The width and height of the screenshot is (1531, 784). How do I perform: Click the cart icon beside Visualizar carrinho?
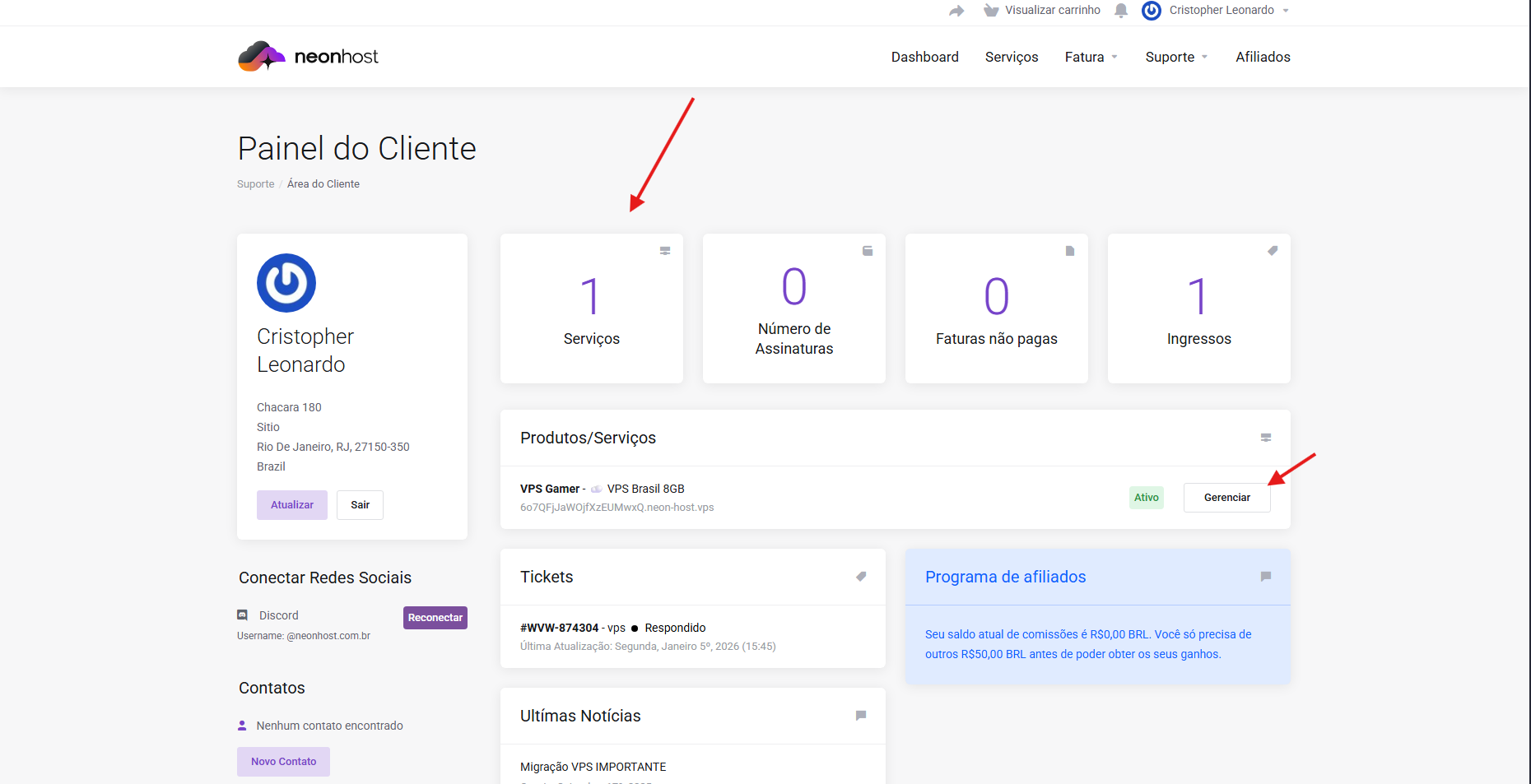990,11
